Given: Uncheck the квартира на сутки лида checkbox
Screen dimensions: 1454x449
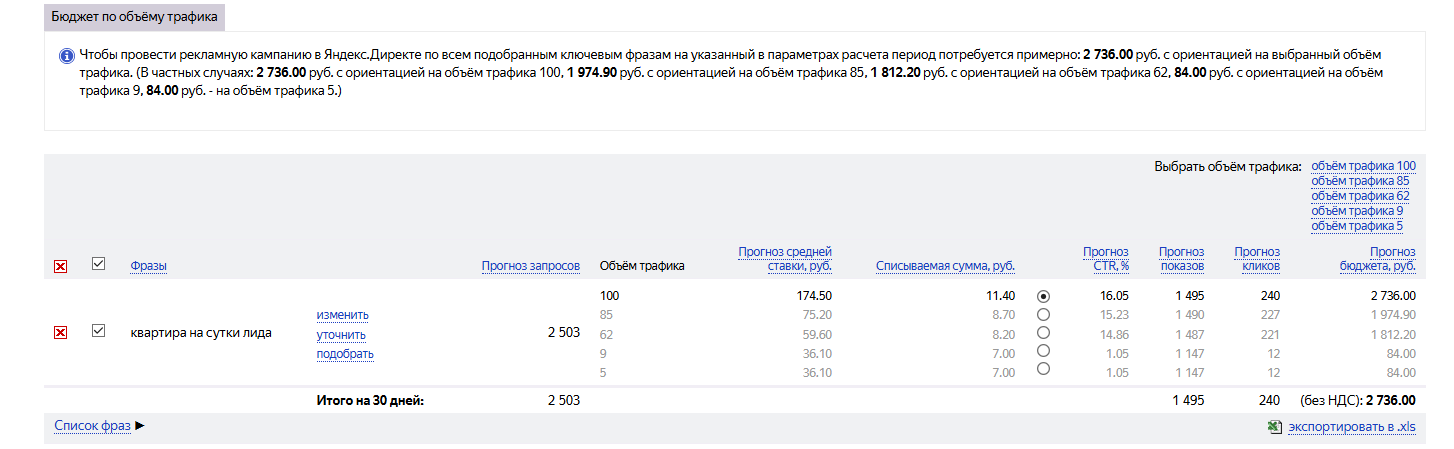Looking at the screenshot, I should [98, 331].
